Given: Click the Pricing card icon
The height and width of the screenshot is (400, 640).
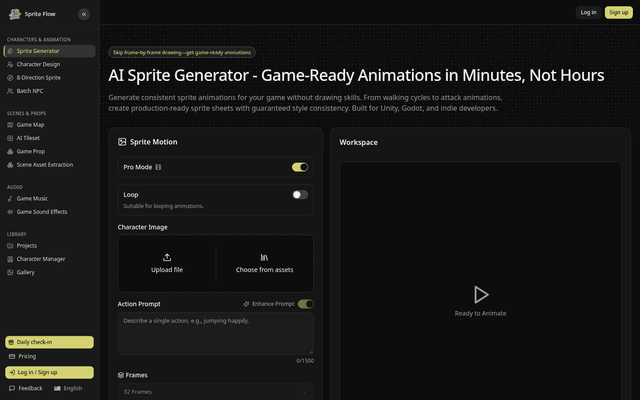Looking at the screenshot, I should [x=12, y=356].
